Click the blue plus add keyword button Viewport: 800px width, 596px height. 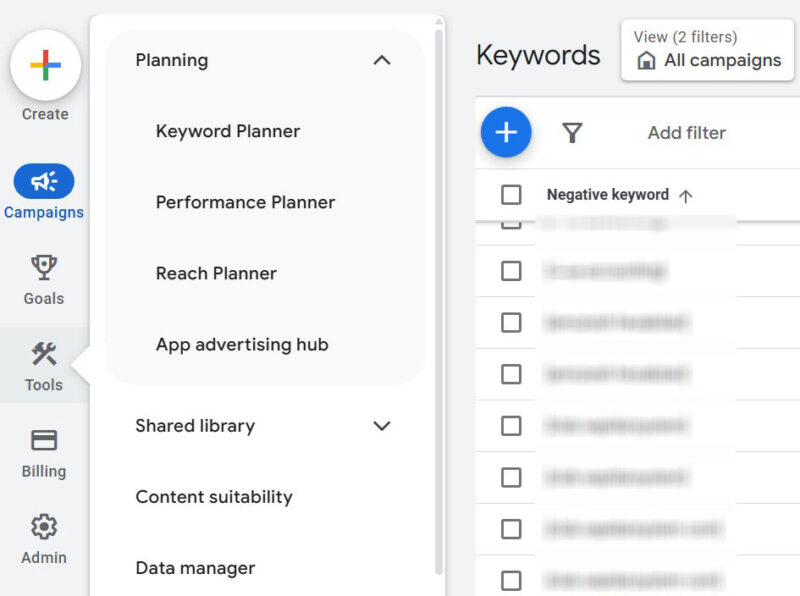[x=506, y=132]
